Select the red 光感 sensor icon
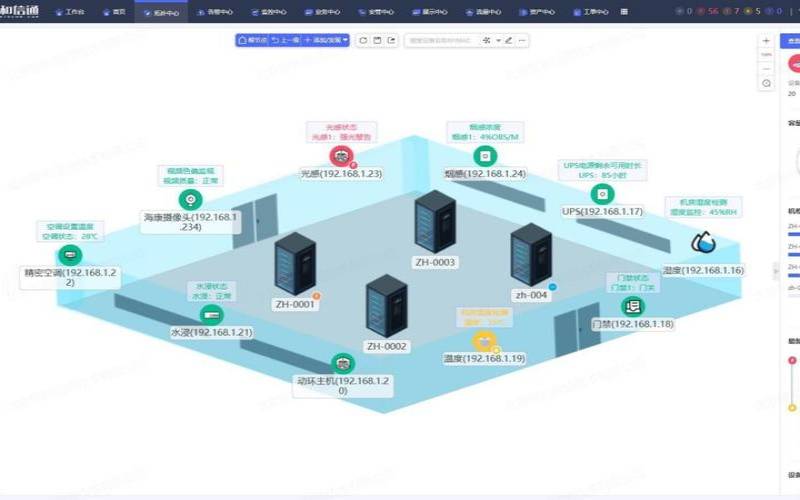The height and width of the screenshot is (500, 800). [x=341, y=156]
